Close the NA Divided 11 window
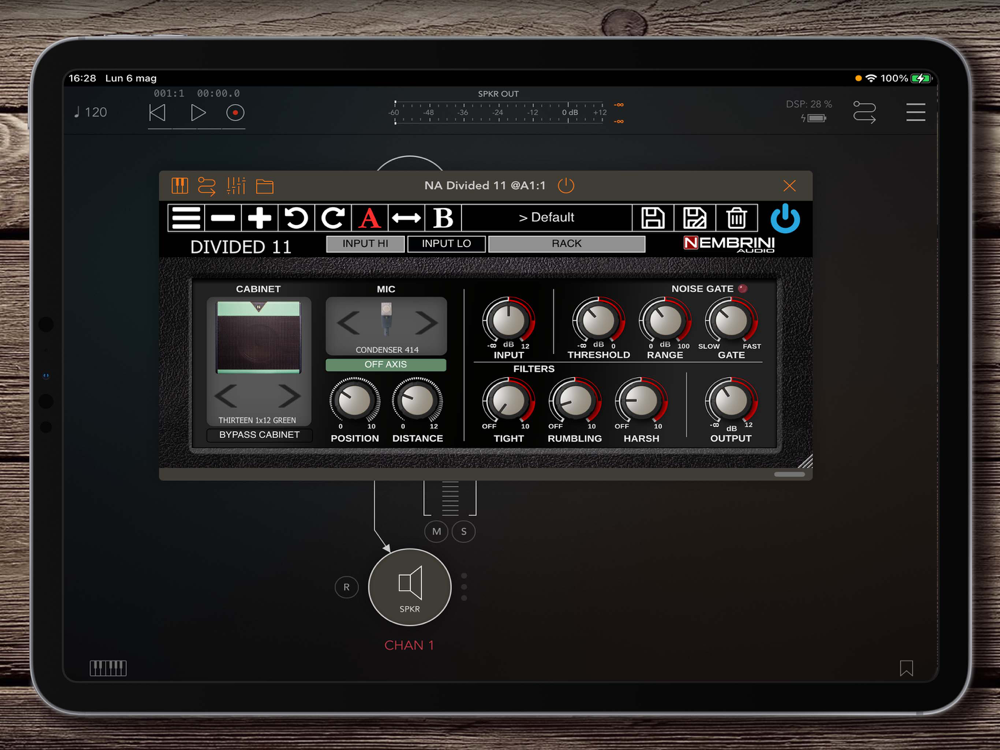This screenshot has height=750, width=1000. pos(790,186)
